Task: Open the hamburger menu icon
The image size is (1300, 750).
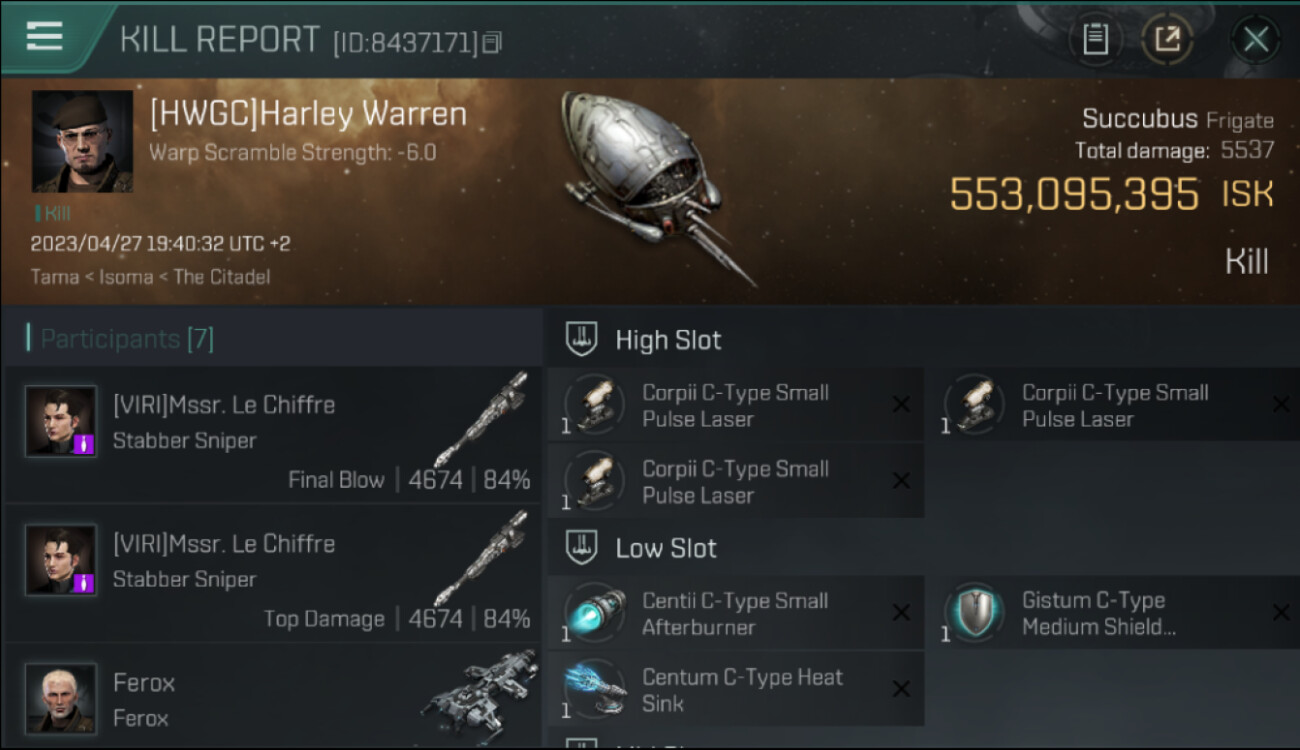Action: click(x=44, y=37)
